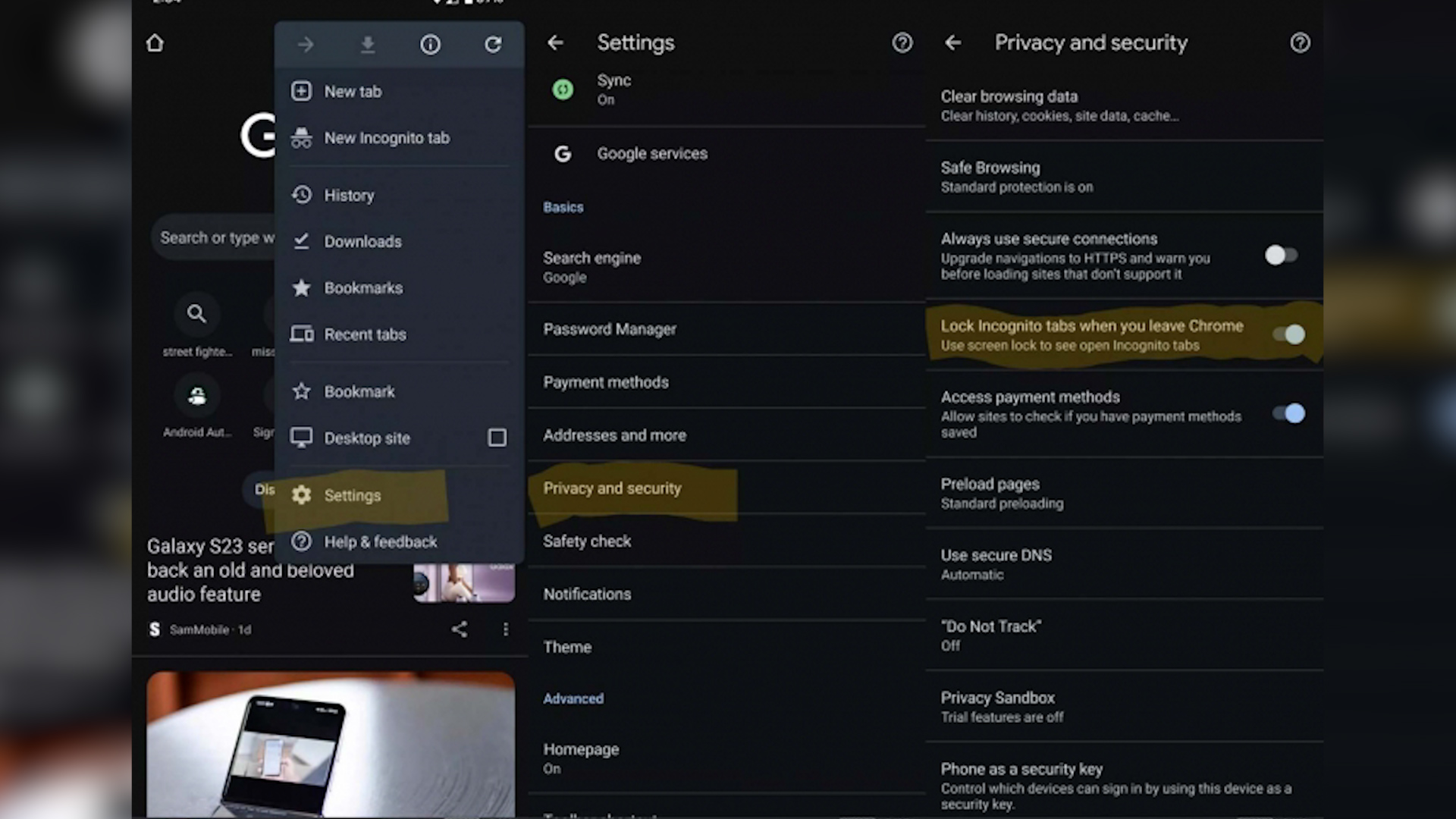Tap the download page icon in the menu
1456x819 pixels.
(x=368, y=45)
